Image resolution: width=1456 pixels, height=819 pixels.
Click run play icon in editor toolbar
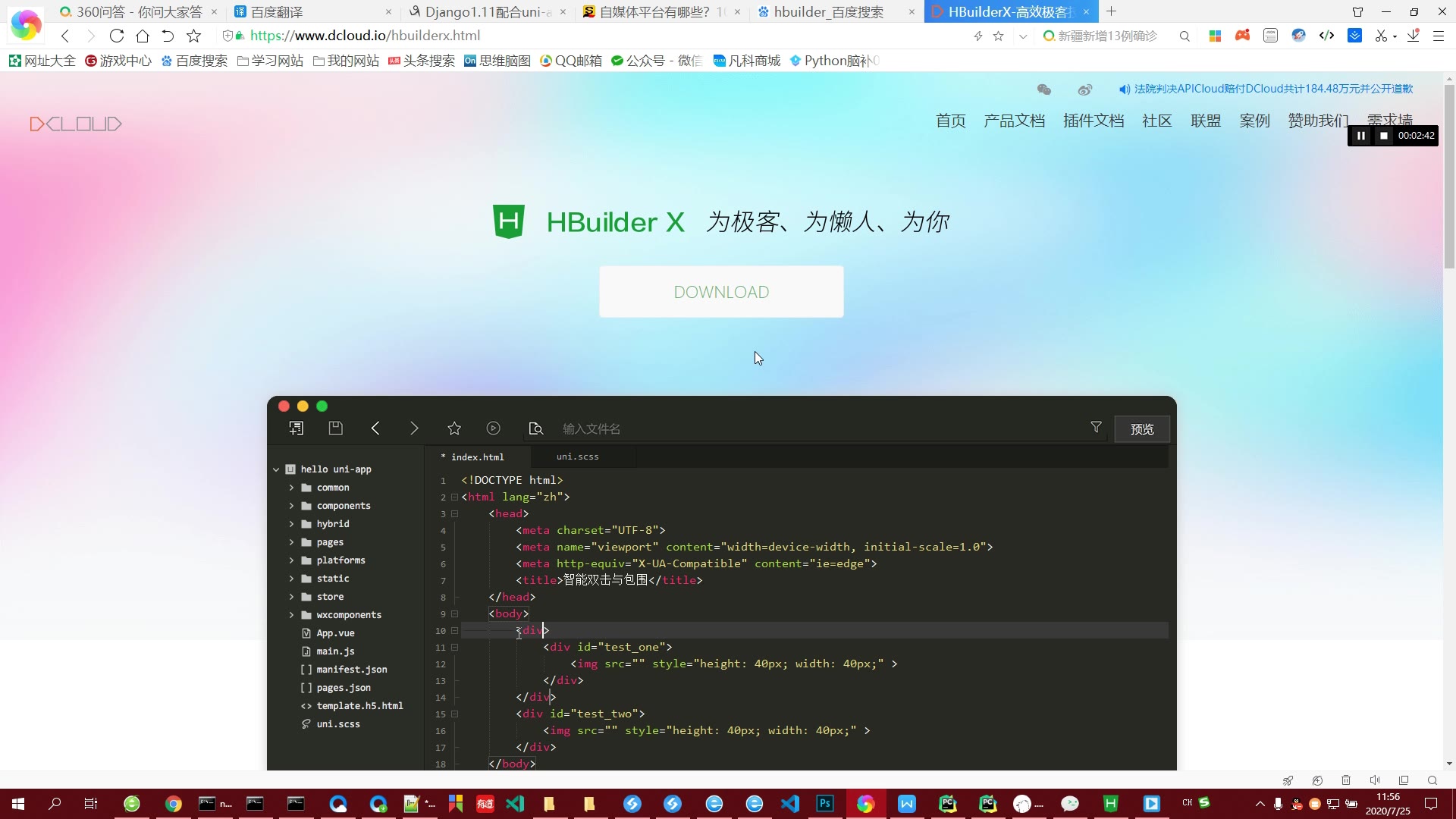tap(494, 428)
